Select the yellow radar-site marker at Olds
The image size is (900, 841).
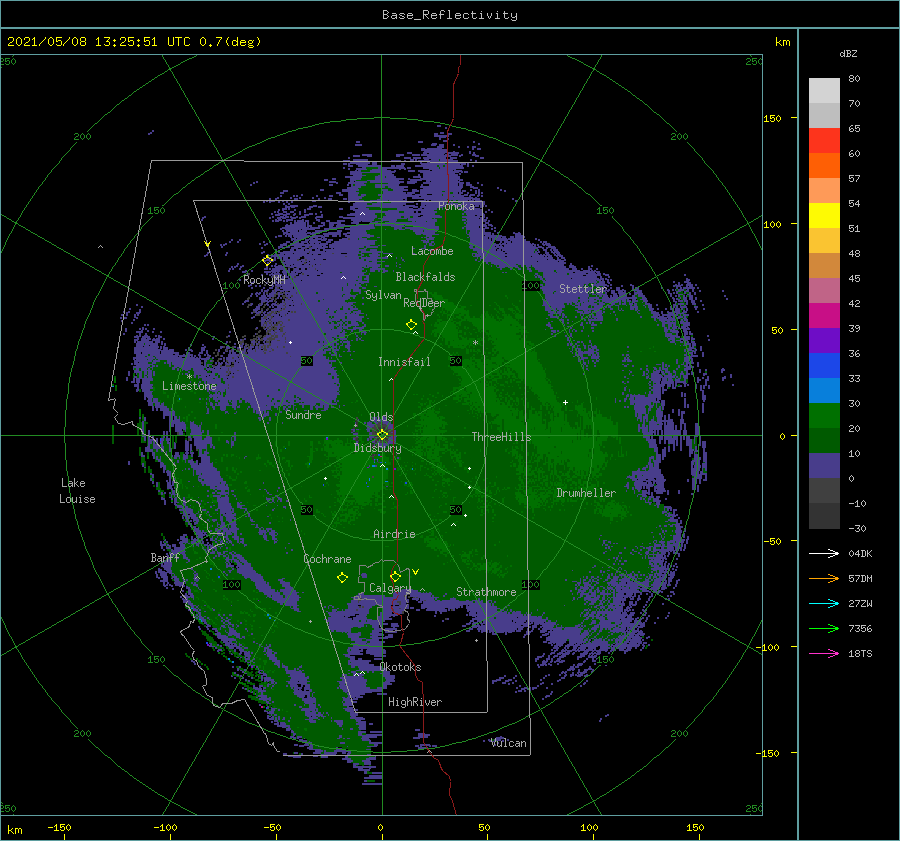pos(382,435)
